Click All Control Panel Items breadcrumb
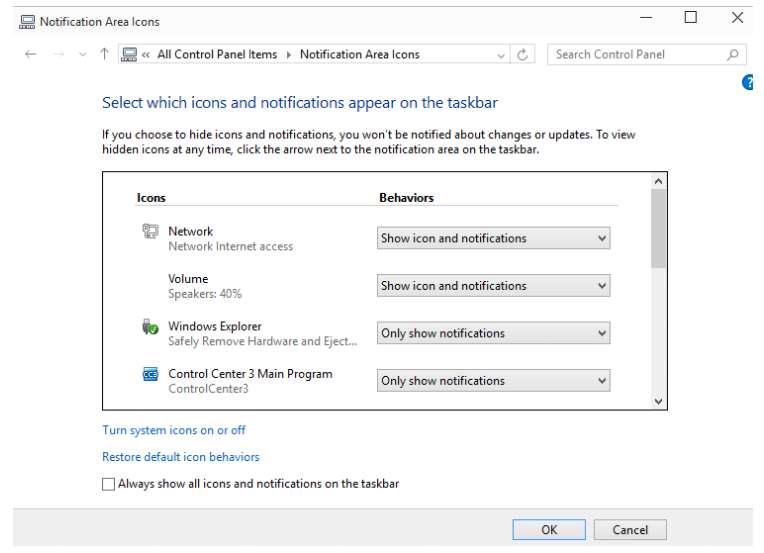This screenshot has height=553, width=764. tap(217, 55)
